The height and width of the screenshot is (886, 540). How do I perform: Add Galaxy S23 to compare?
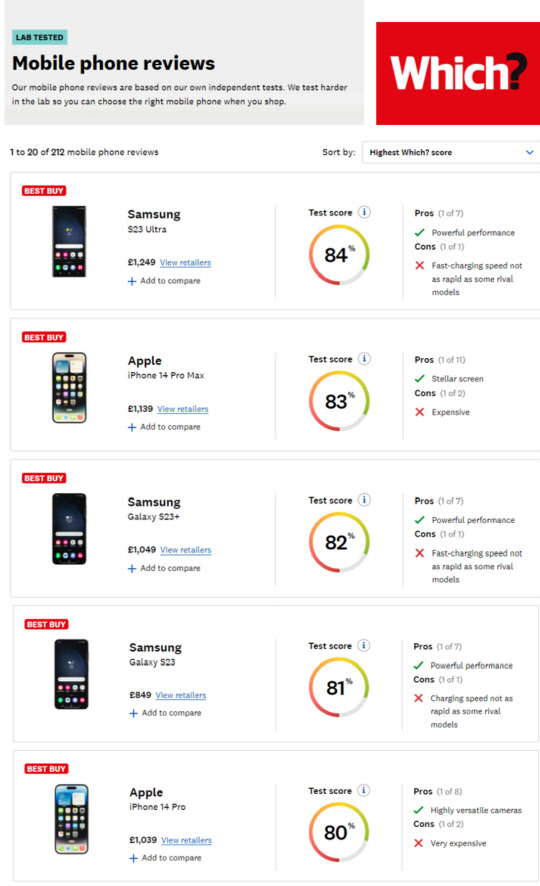166,713
